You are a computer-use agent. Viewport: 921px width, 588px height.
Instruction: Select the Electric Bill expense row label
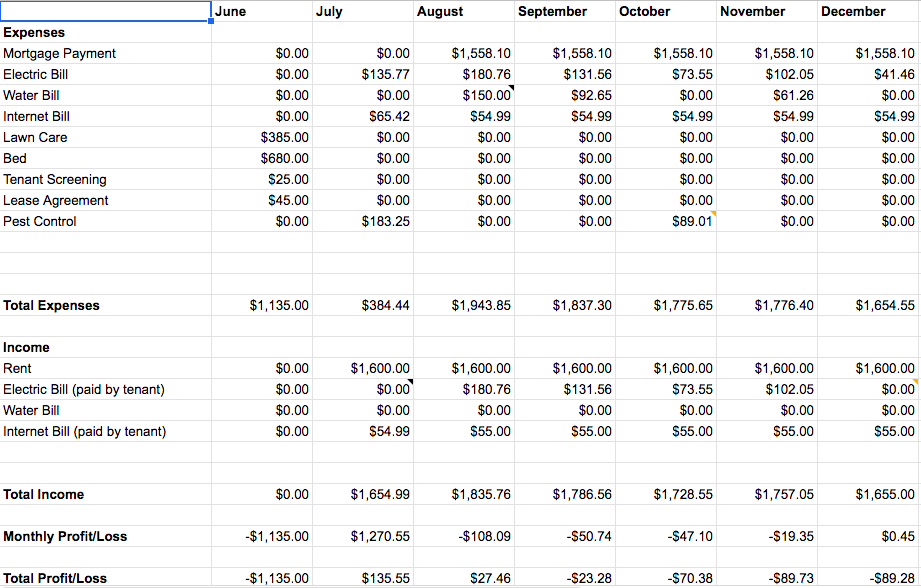click(35, 75)
